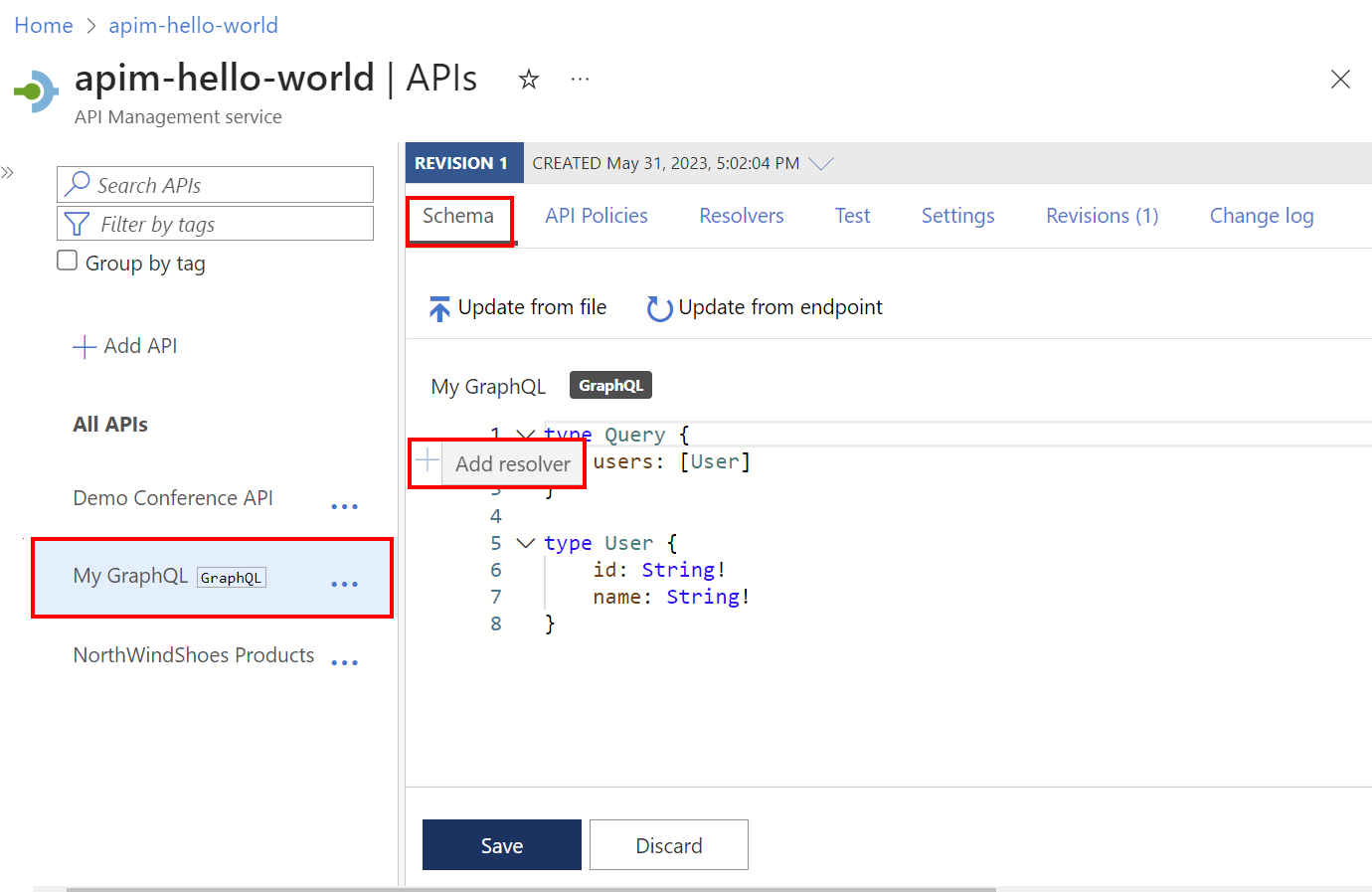Viewport: 1372px width, 892px height.
Task: Open the My GraphQL context menu dots
Action: click(x=344, y=585)
